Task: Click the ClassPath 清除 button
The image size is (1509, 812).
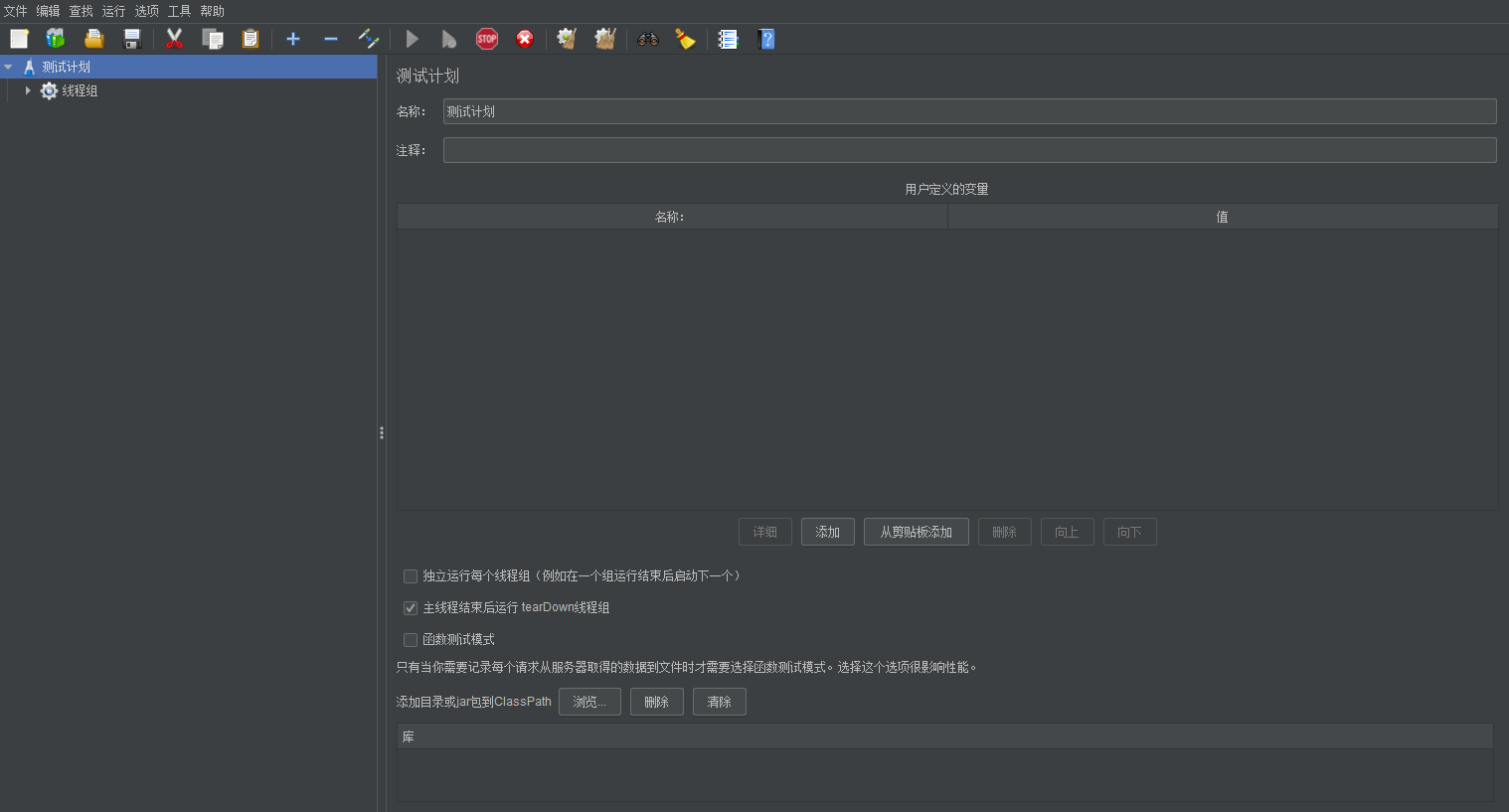Action: coord(720,702)
